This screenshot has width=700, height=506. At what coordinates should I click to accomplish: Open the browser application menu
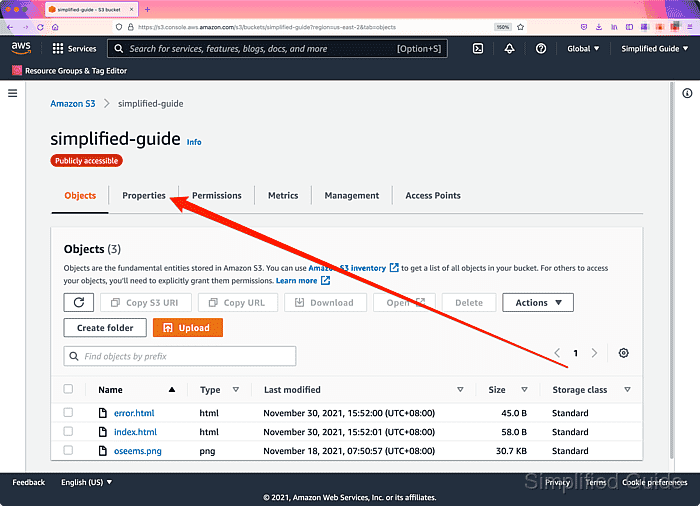click(690, 27)
